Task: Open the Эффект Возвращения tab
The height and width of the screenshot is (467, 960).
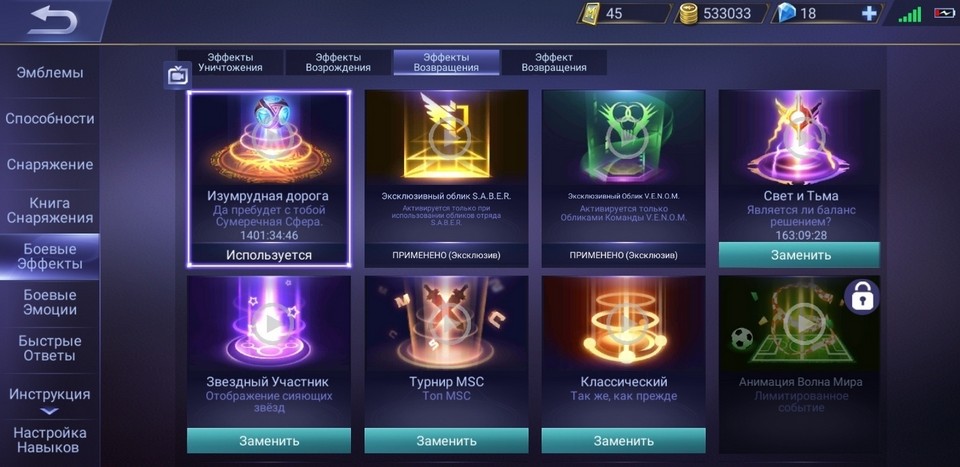Action: [554, 62]
